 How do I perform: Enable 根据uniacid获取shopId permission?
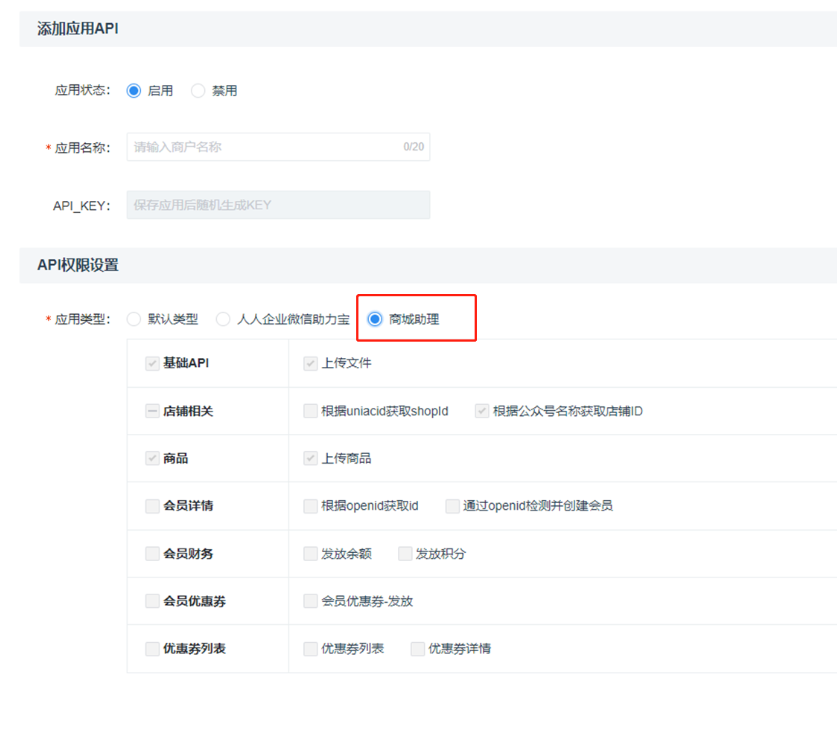[310, 411]
